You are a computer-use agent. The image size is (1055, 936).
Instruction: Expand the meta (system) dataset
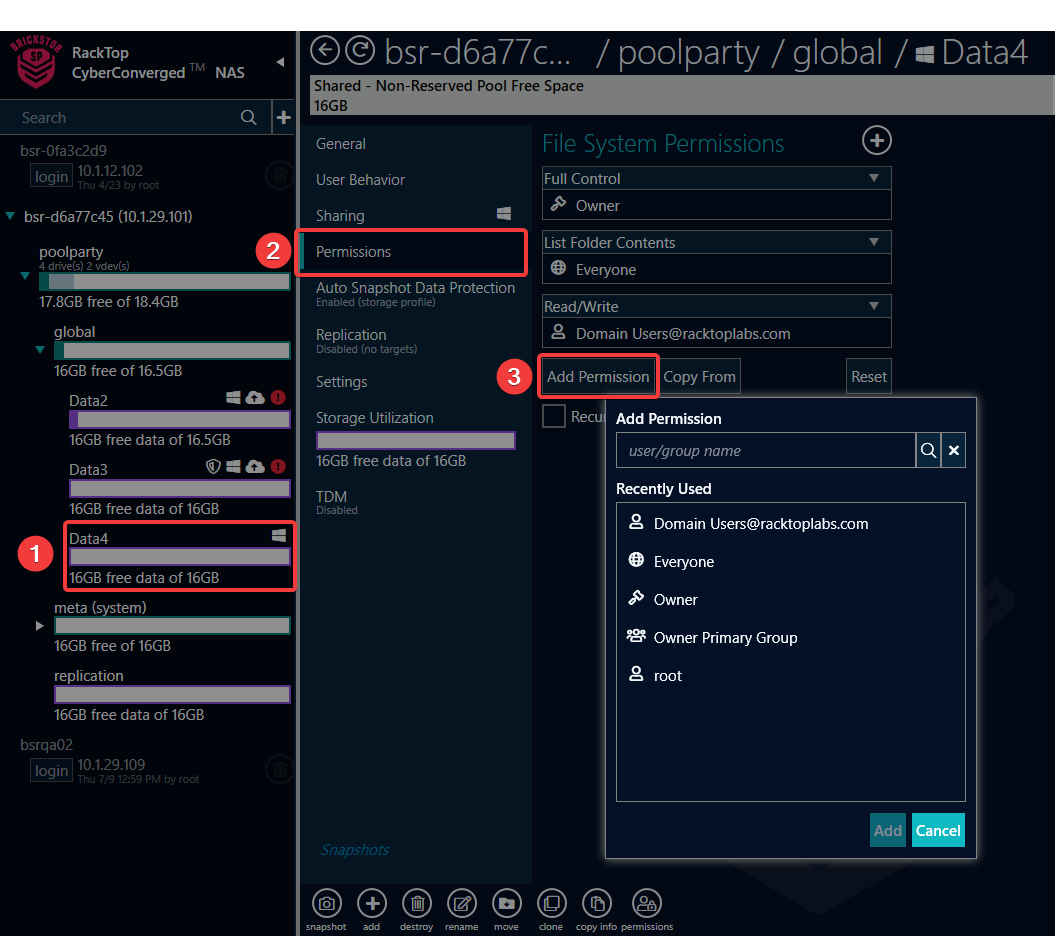click(x=39, y=626)
